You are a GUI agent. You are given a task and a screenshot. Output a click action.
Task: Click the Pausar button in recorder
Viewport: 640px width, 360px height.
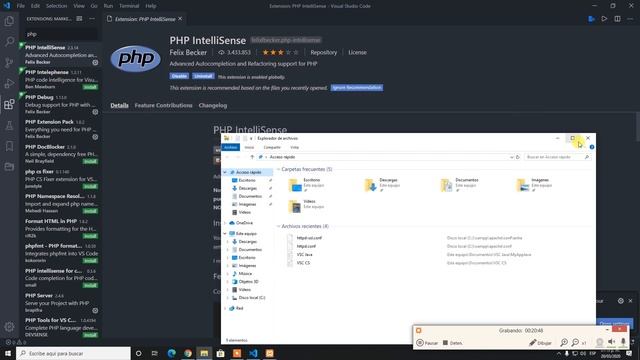(x=427, y=343)
